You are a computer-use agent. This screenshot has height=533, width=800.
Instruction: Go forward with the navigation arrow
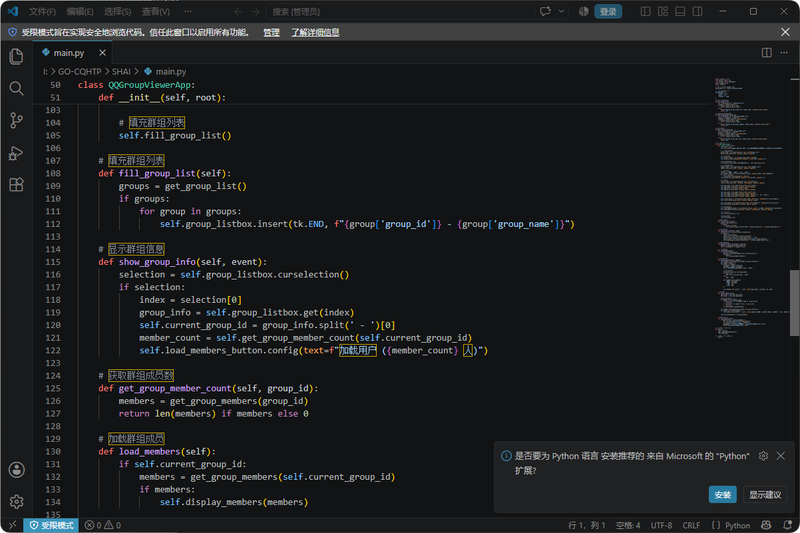pyautogui.click(x=255, y=11)
